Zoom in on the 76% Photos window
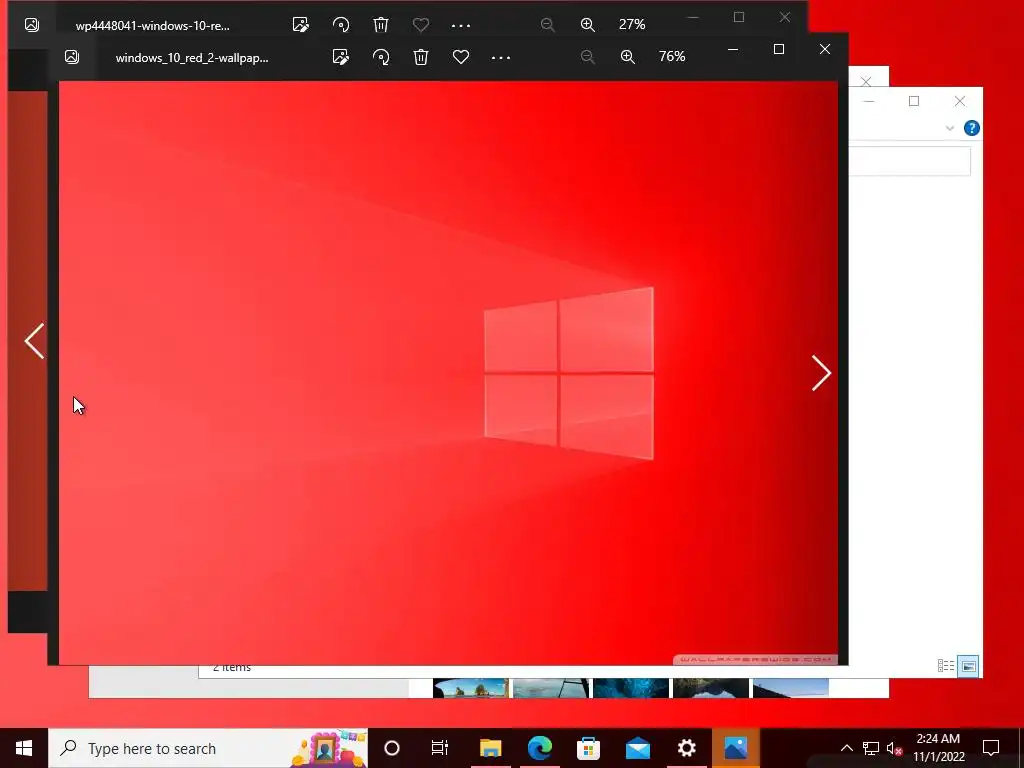The height and width of the screenshot is (768, 1024). coord(628,57)
